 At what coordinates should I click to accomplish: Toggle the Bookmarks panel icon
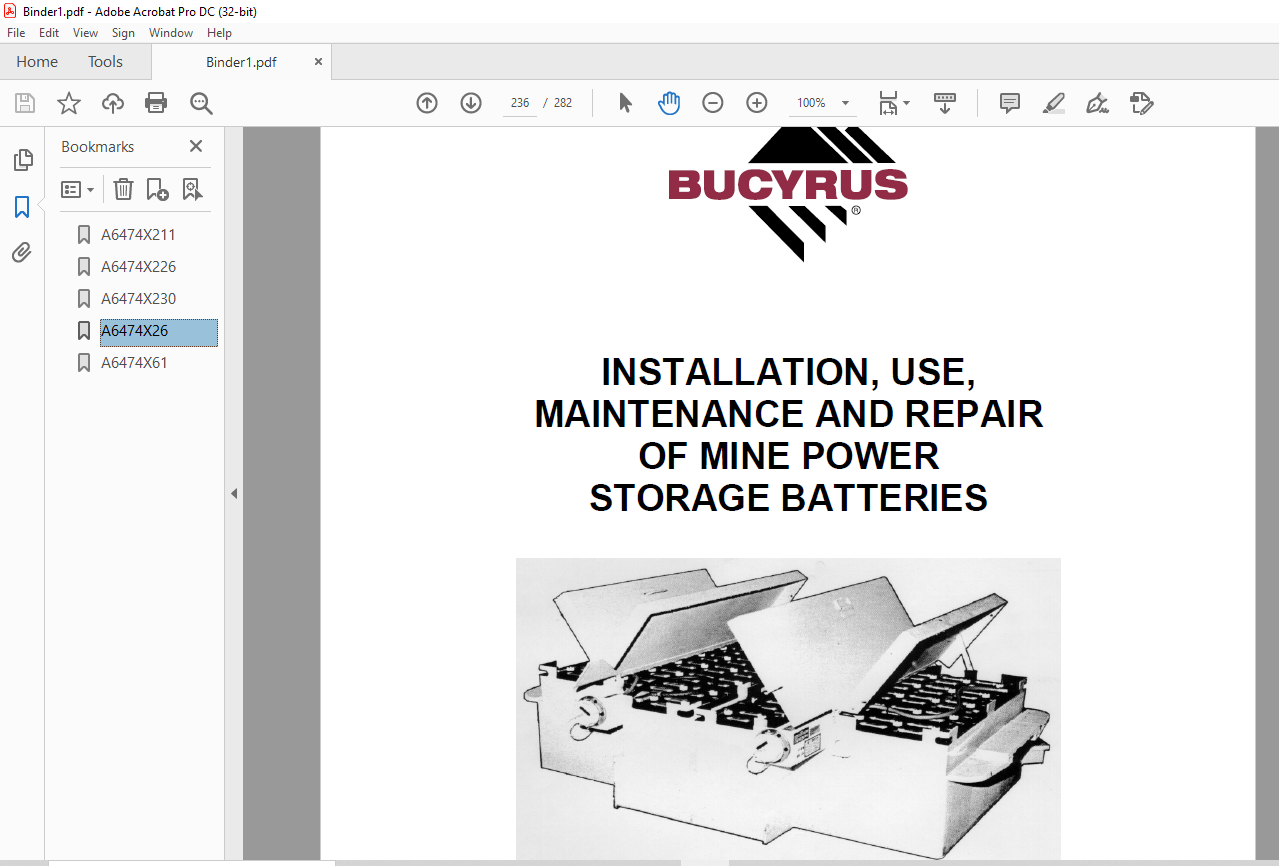click(x=22, y=207)
